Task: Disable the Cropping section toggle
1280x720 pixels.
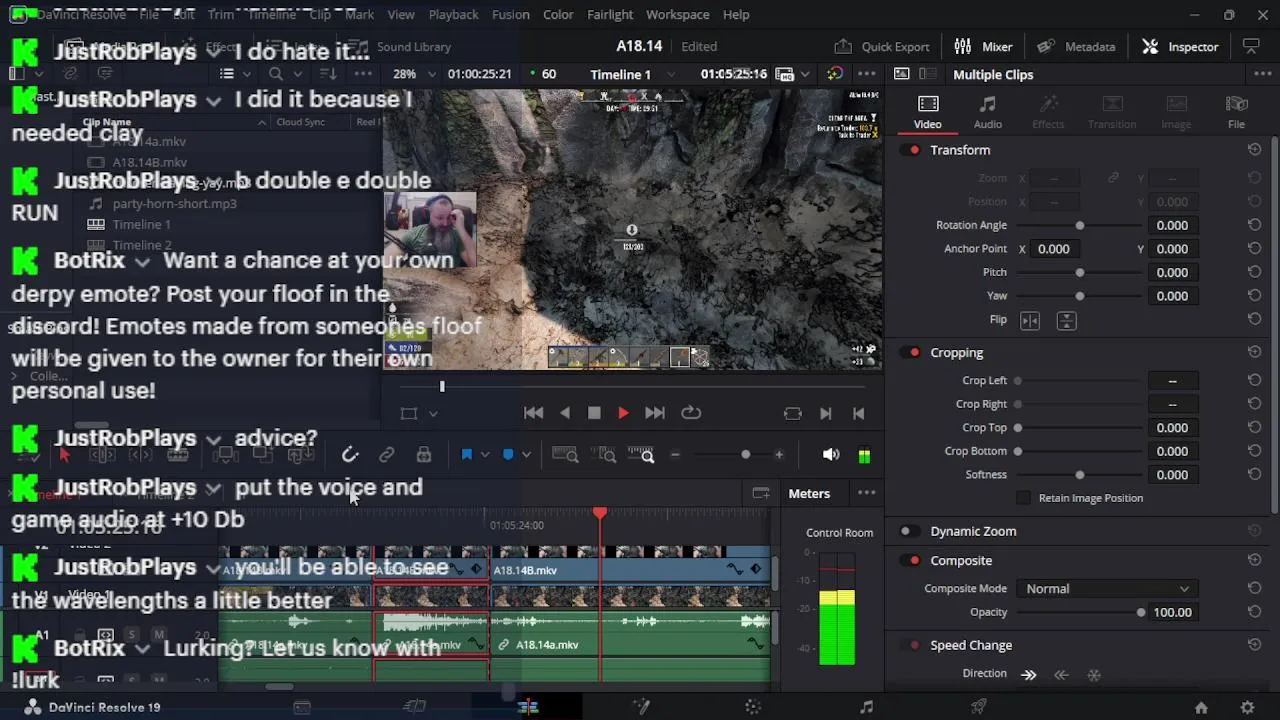Action: click(911, 353)
